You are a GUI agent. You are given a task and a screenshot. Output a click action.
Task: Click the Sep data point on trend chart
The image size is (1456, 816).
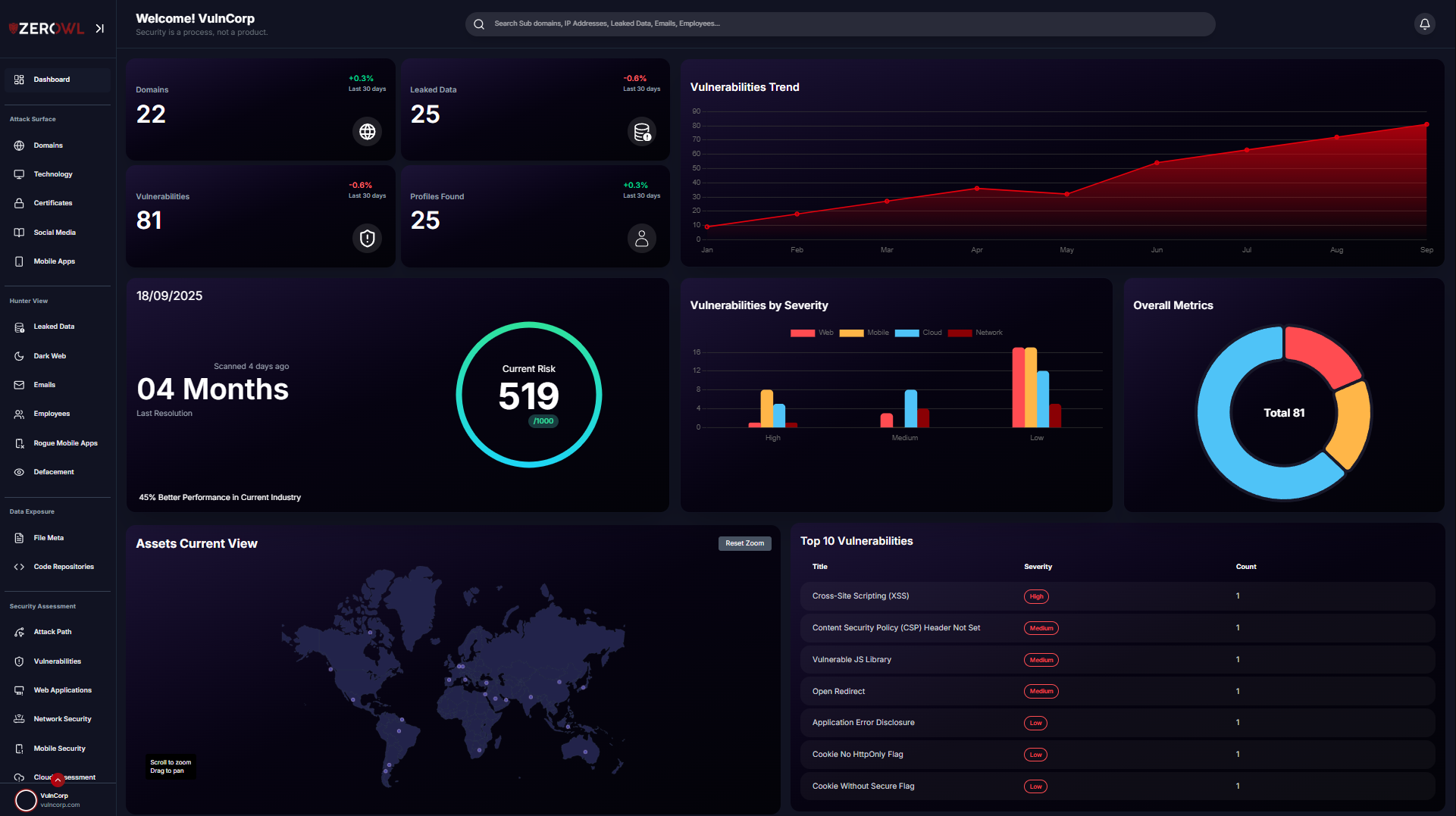coord(1426,124)
